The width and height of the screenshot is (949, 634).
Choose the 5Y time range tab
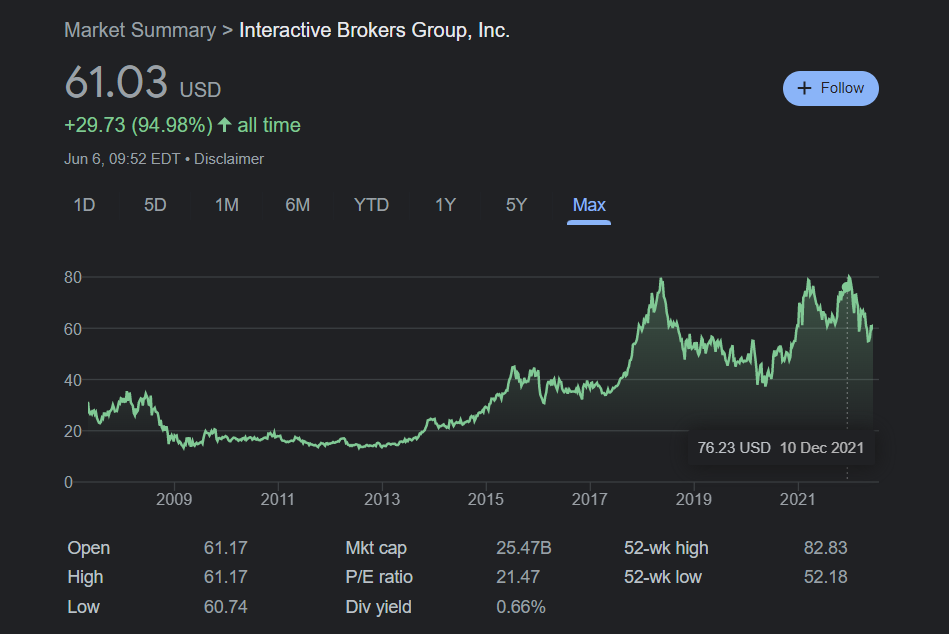(x=516, y=205)
